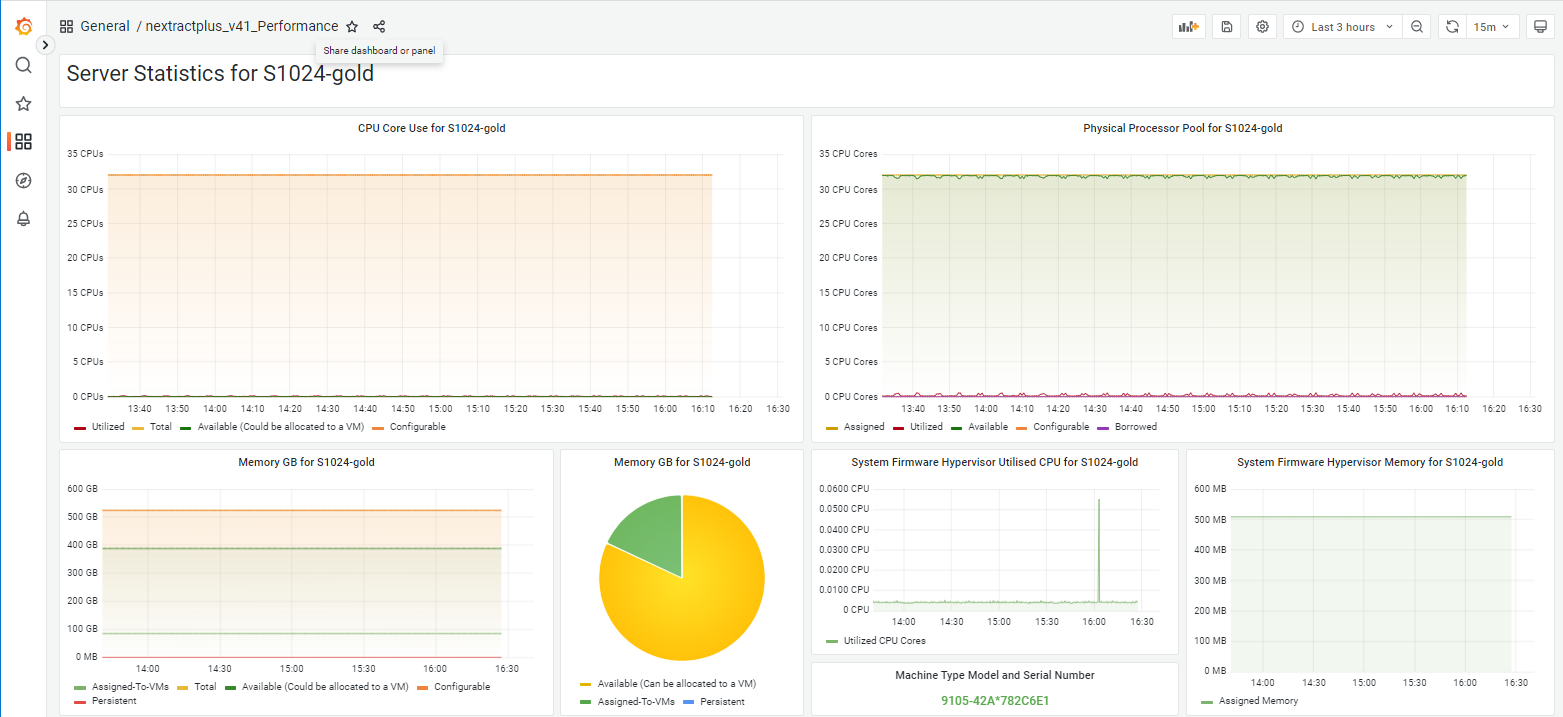The image size is (1563, 717).
Task: Click the General folder breadcrumb
Action: tap(104, 27)
